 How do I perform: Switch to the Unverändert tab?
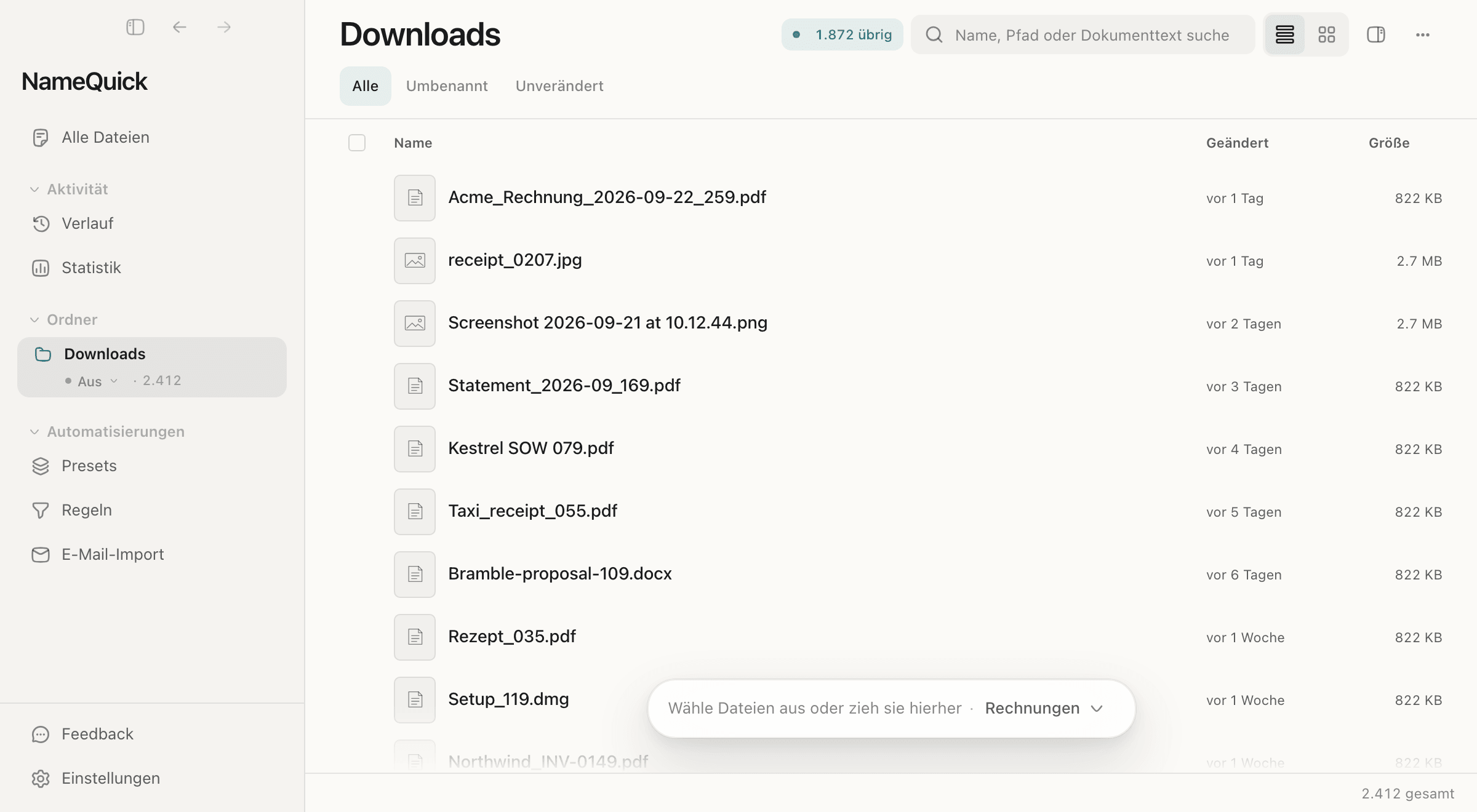click(559, 86)
